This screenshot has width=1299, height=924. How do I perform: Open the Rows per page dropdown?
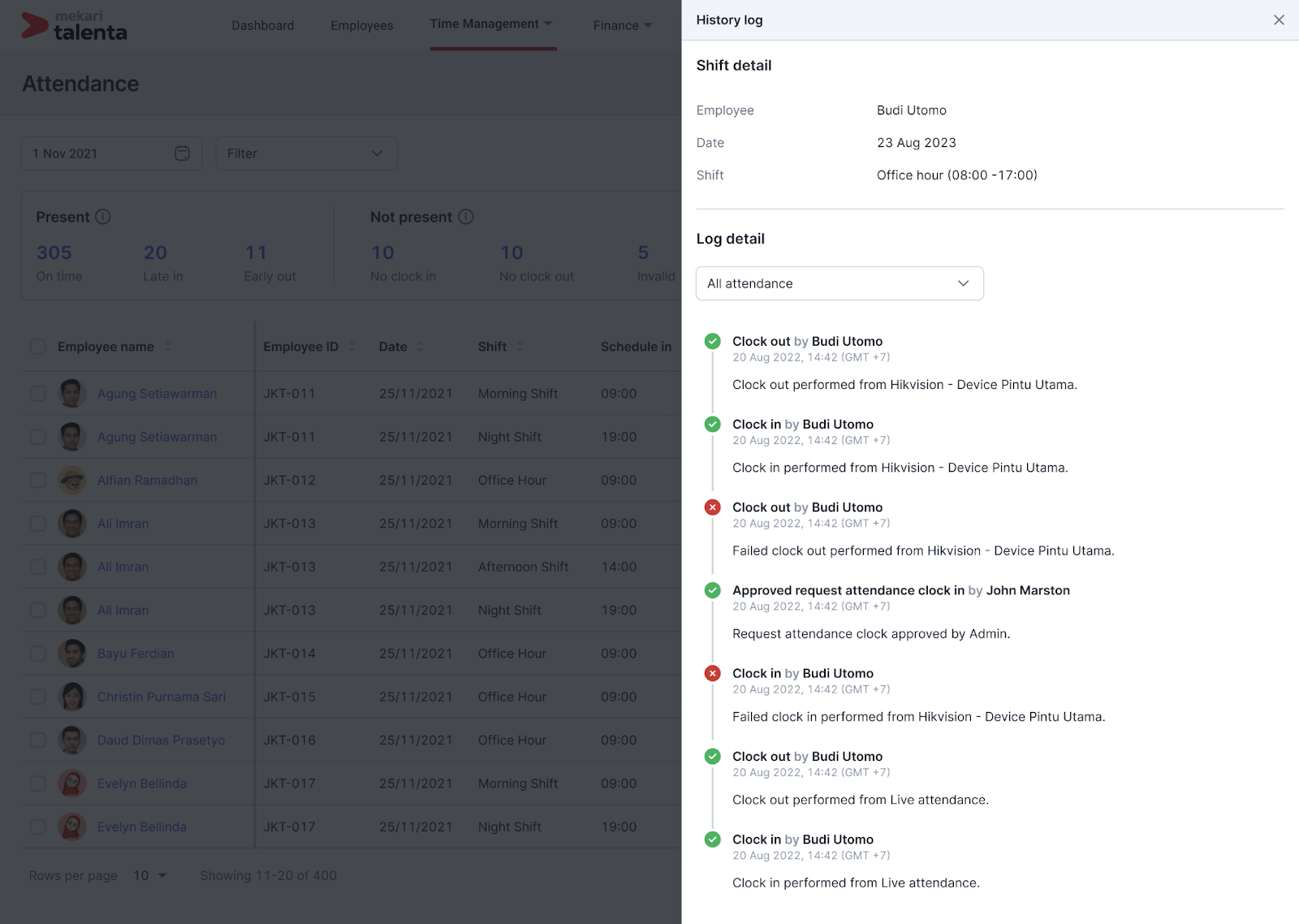[x=150, y=875]
